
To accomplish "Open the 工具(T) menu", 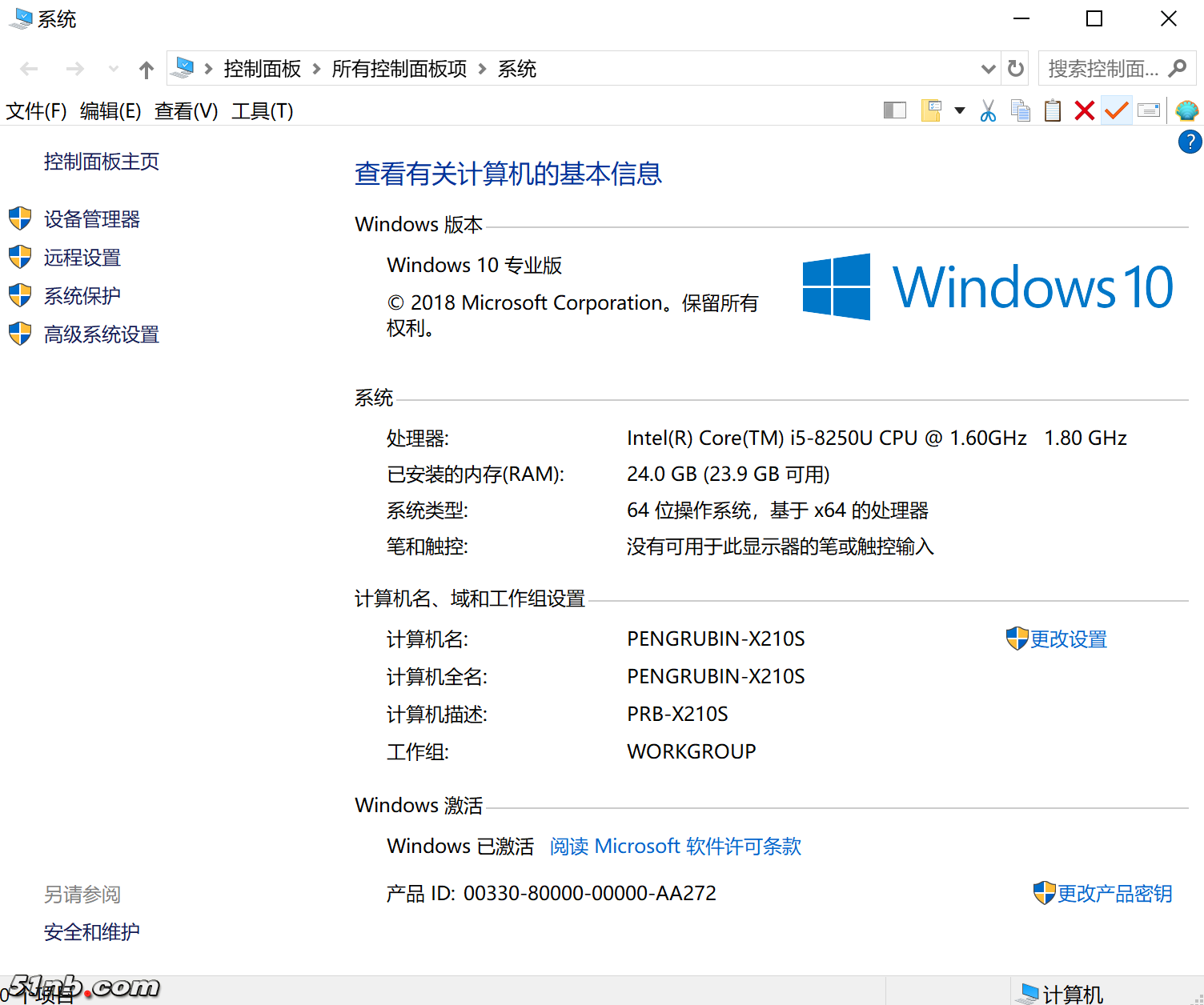I will click(262, 111).
